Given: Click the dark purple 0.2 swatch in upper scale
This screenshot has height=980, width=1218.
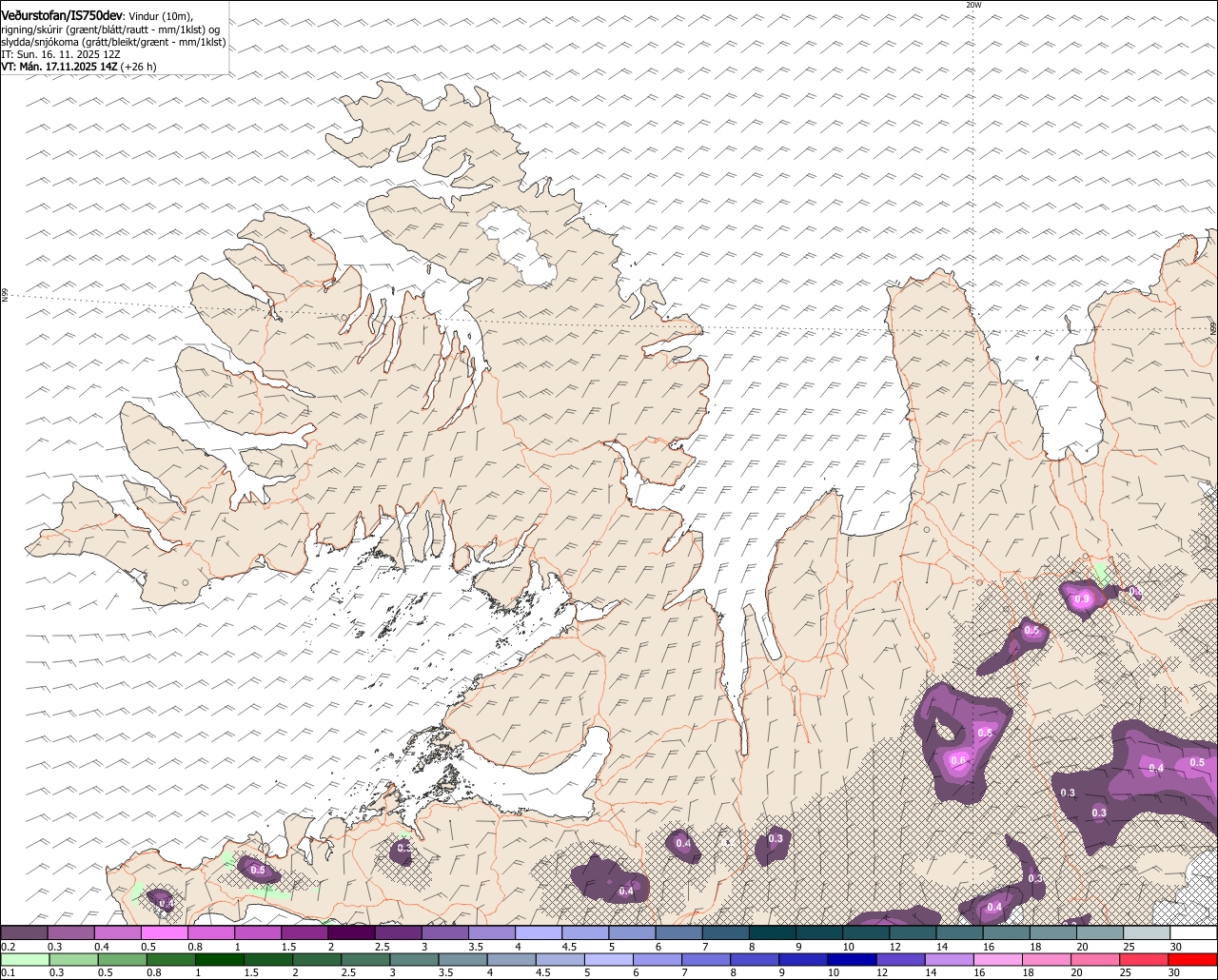Looking at the screenshot, I should [x=24, y=932].
